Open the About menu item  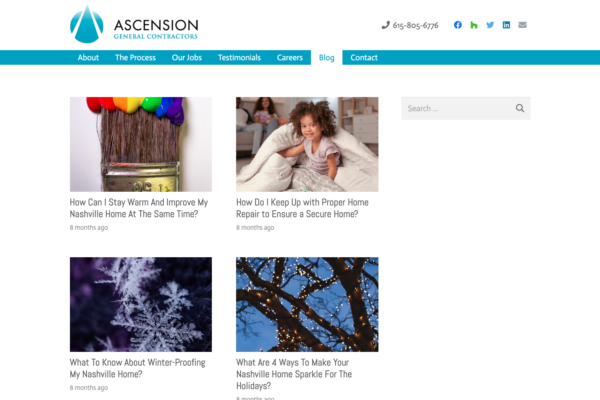pyautogui.click(x=88, y=57)
